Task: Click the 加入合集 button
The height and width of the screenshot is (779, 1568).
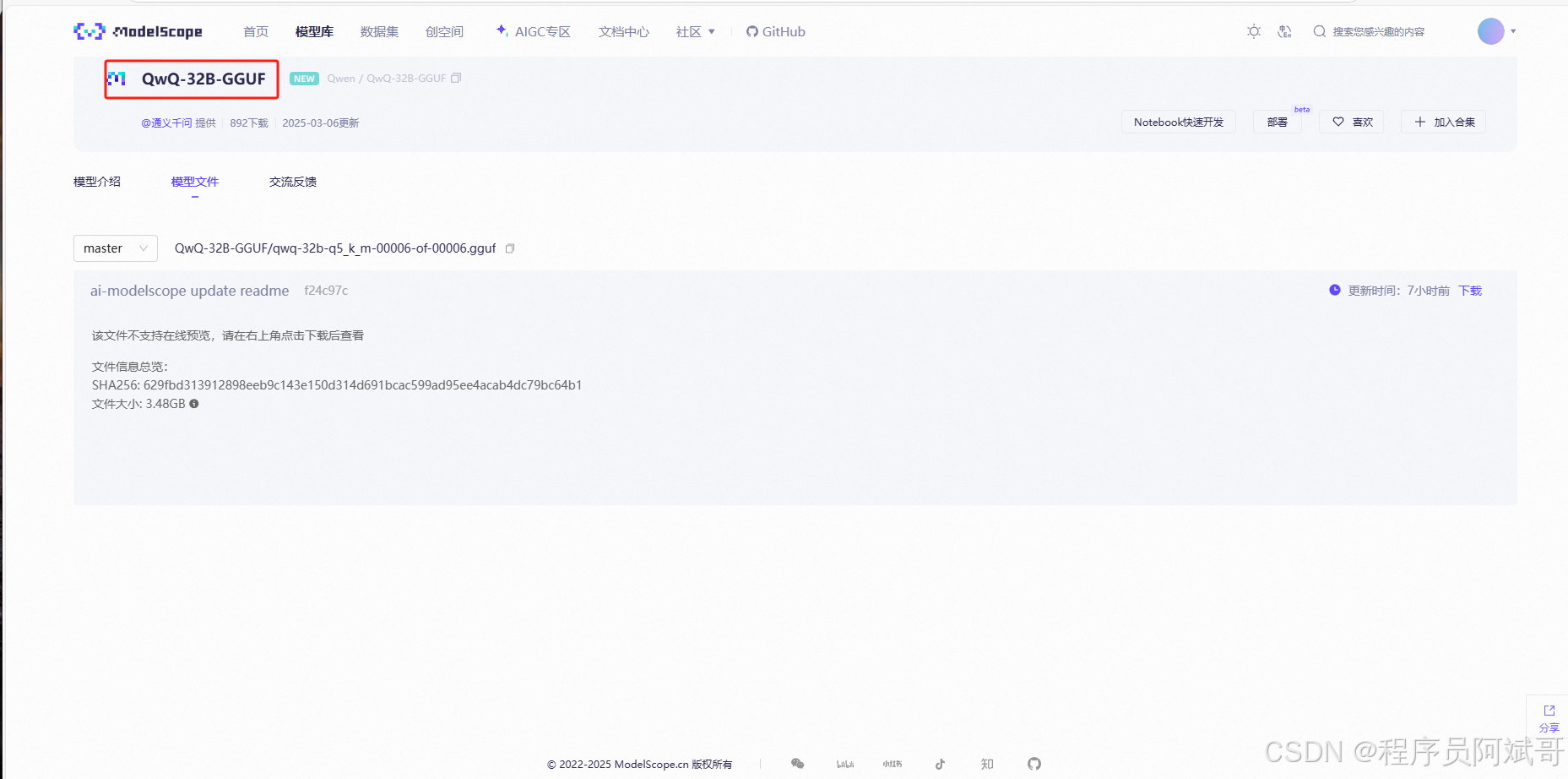Action: [x=1444, y=122]
